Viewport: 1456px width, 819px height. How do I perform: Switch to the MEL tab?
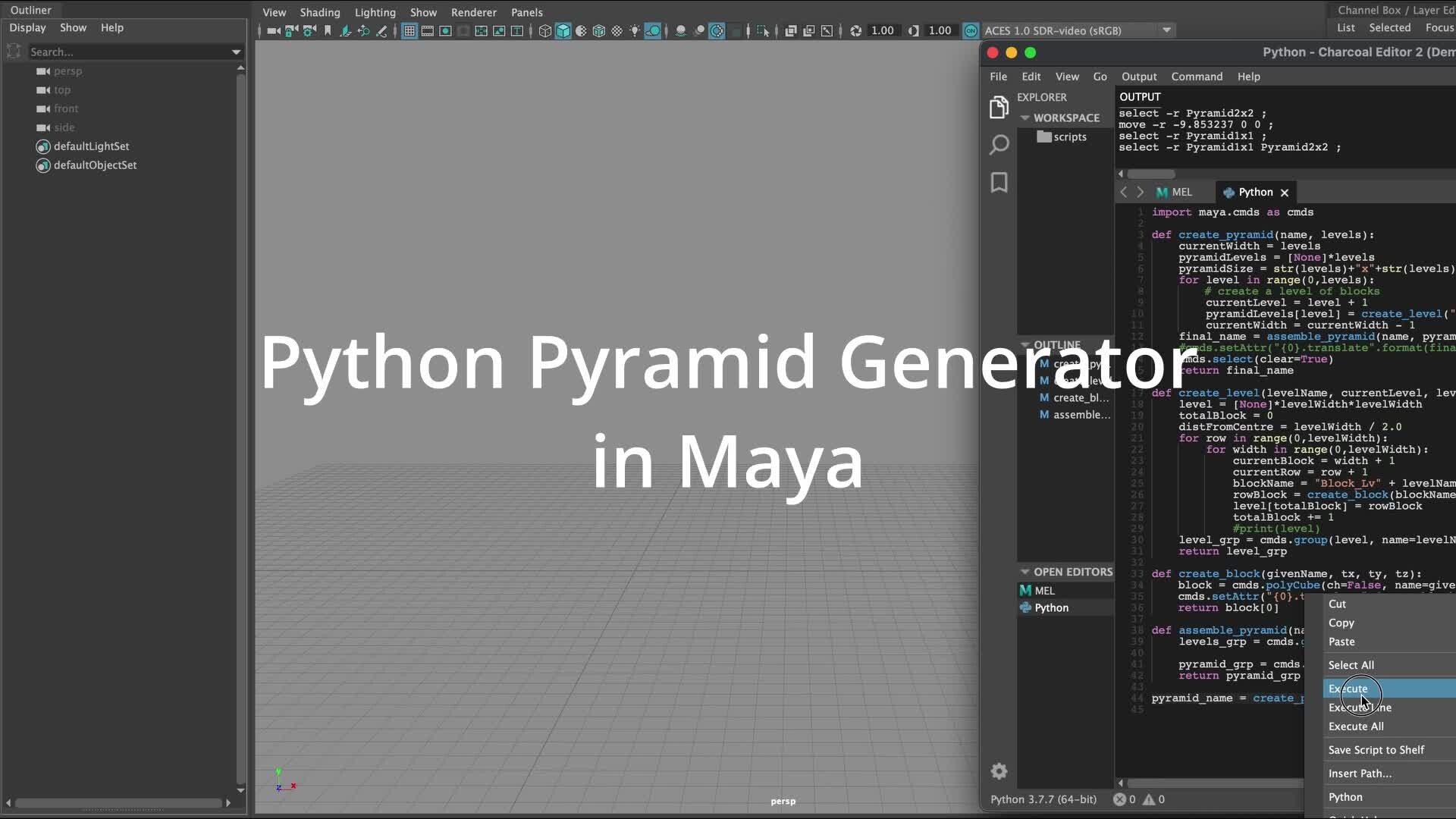(1174, 193)
